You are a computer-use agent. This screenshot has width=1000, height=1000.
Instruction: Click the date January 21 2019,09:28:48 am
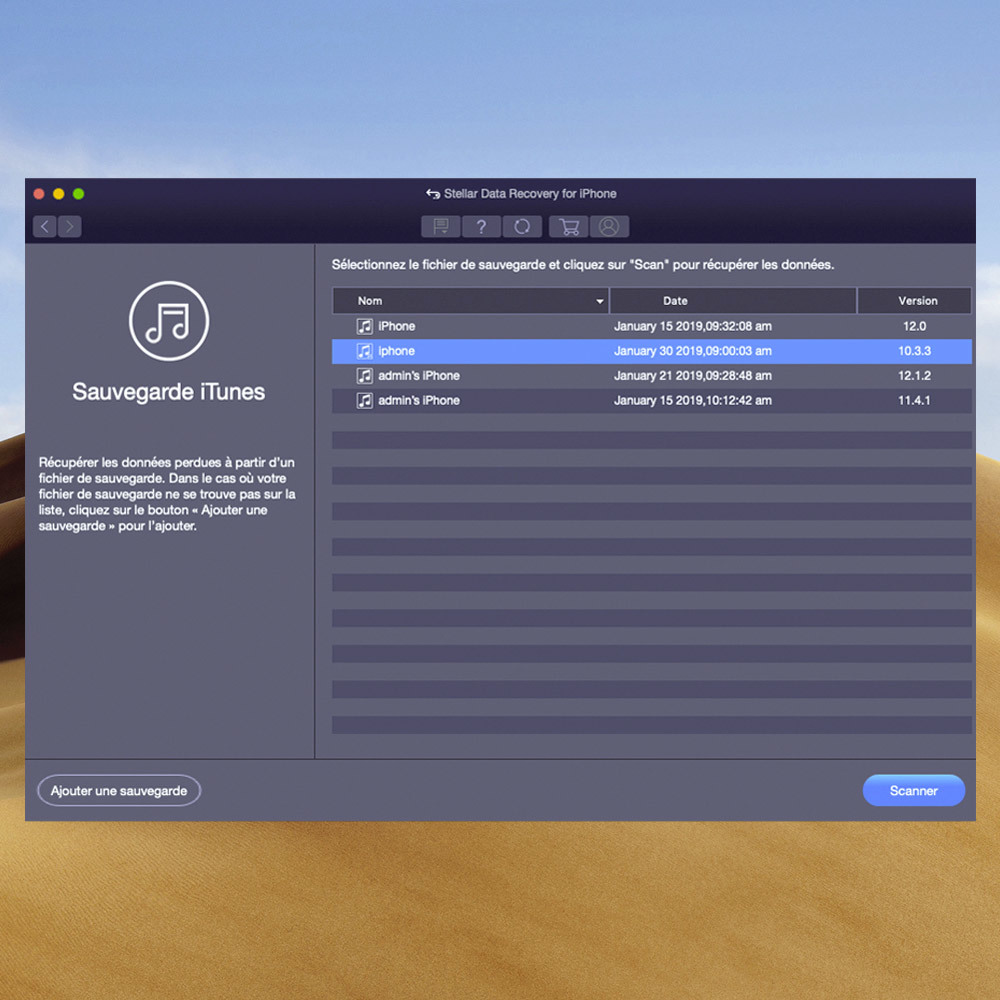click(x=693, y=376)
